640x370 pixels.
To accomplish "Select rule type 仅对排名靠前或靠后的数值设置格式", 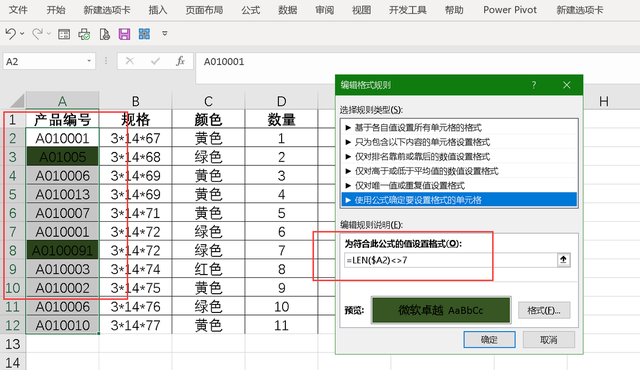I will point(459,157).
